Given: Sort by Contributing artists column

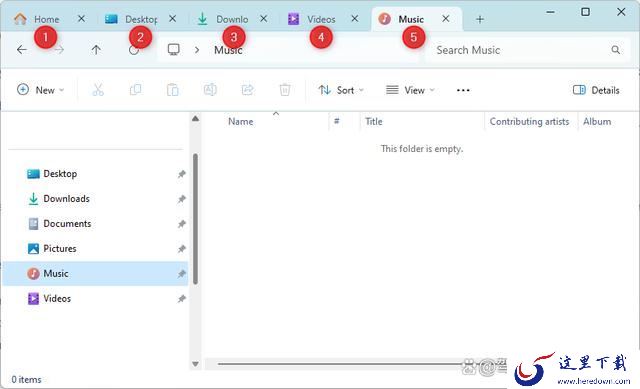Looking at the screenshot, I should point(529,122).
